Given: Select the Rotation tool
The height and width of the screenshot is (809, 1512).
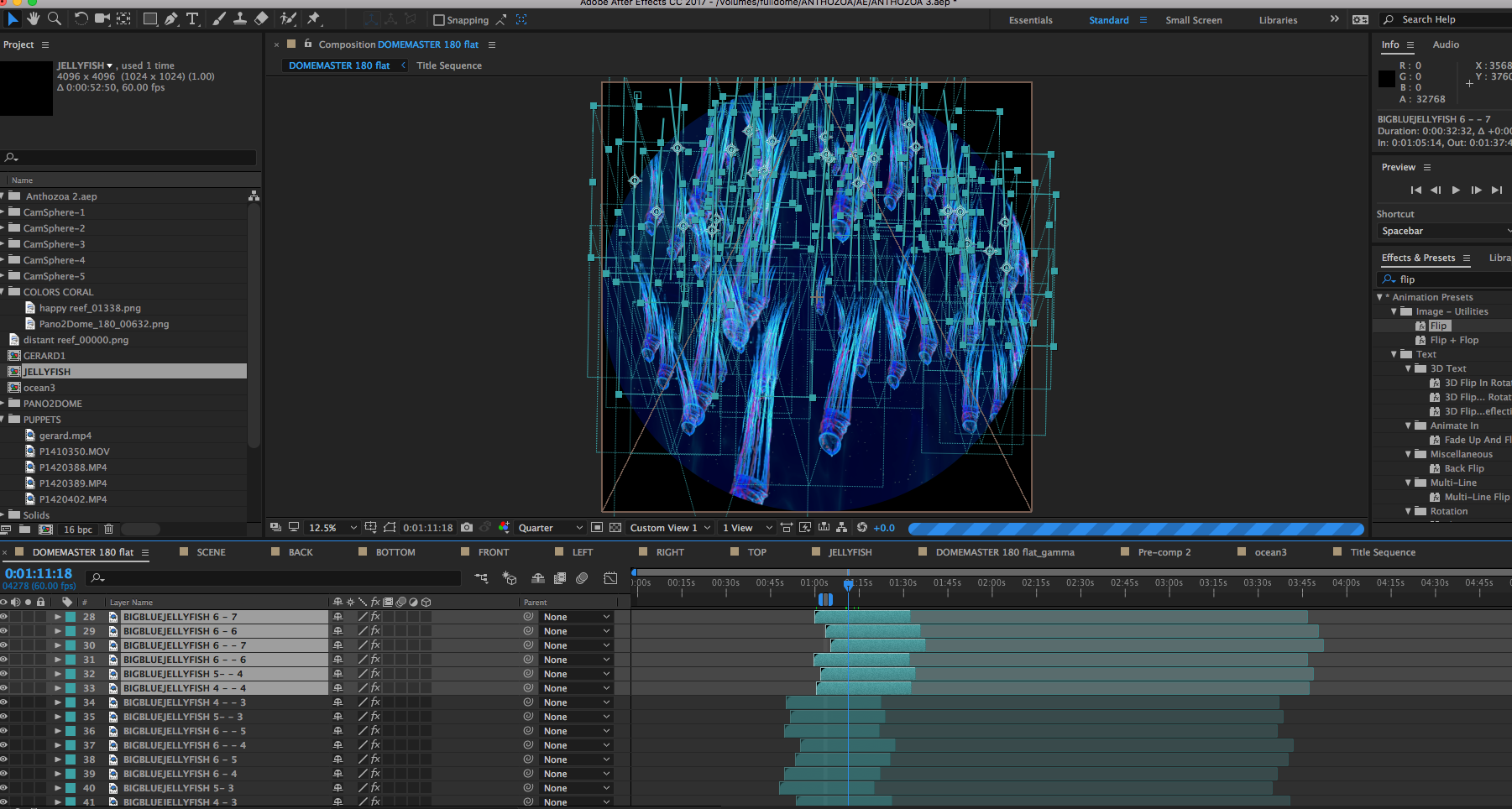Looking at the screenshot, I should click(x=81, y=18).
